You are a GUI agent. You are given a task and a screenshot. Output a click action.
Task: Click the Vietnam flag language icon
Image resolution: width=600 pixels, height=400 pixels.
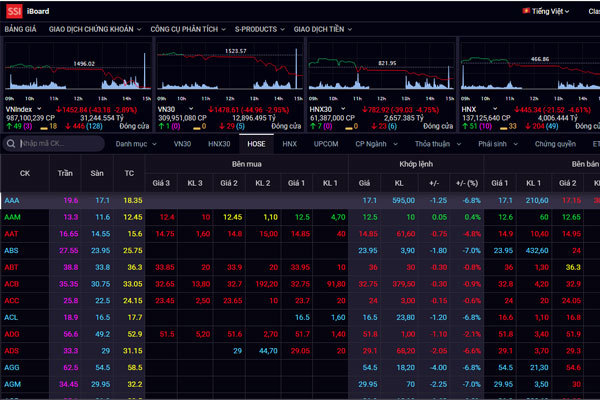coord(527,10)
